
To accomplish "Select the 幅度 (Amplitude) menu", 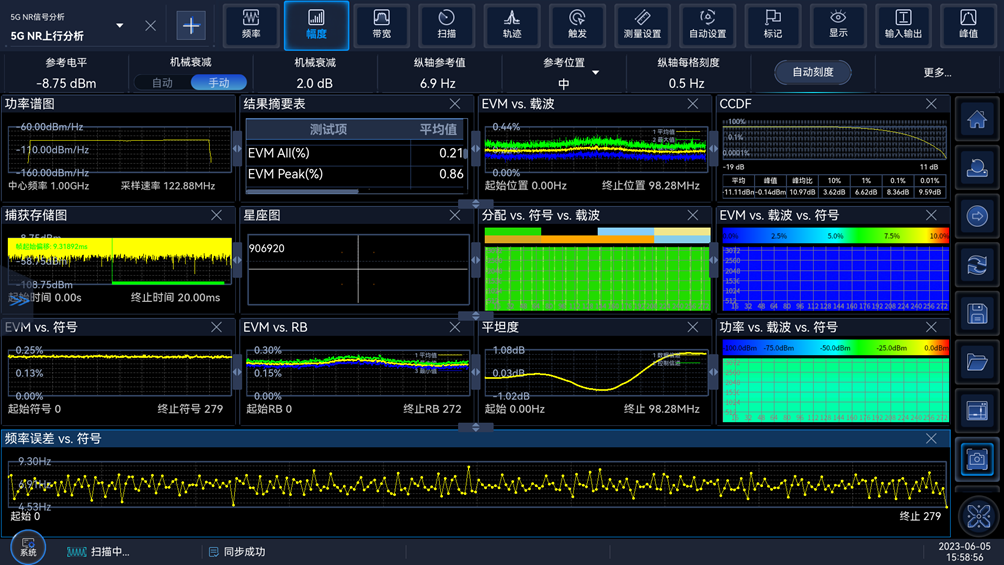I will point(316,25).
